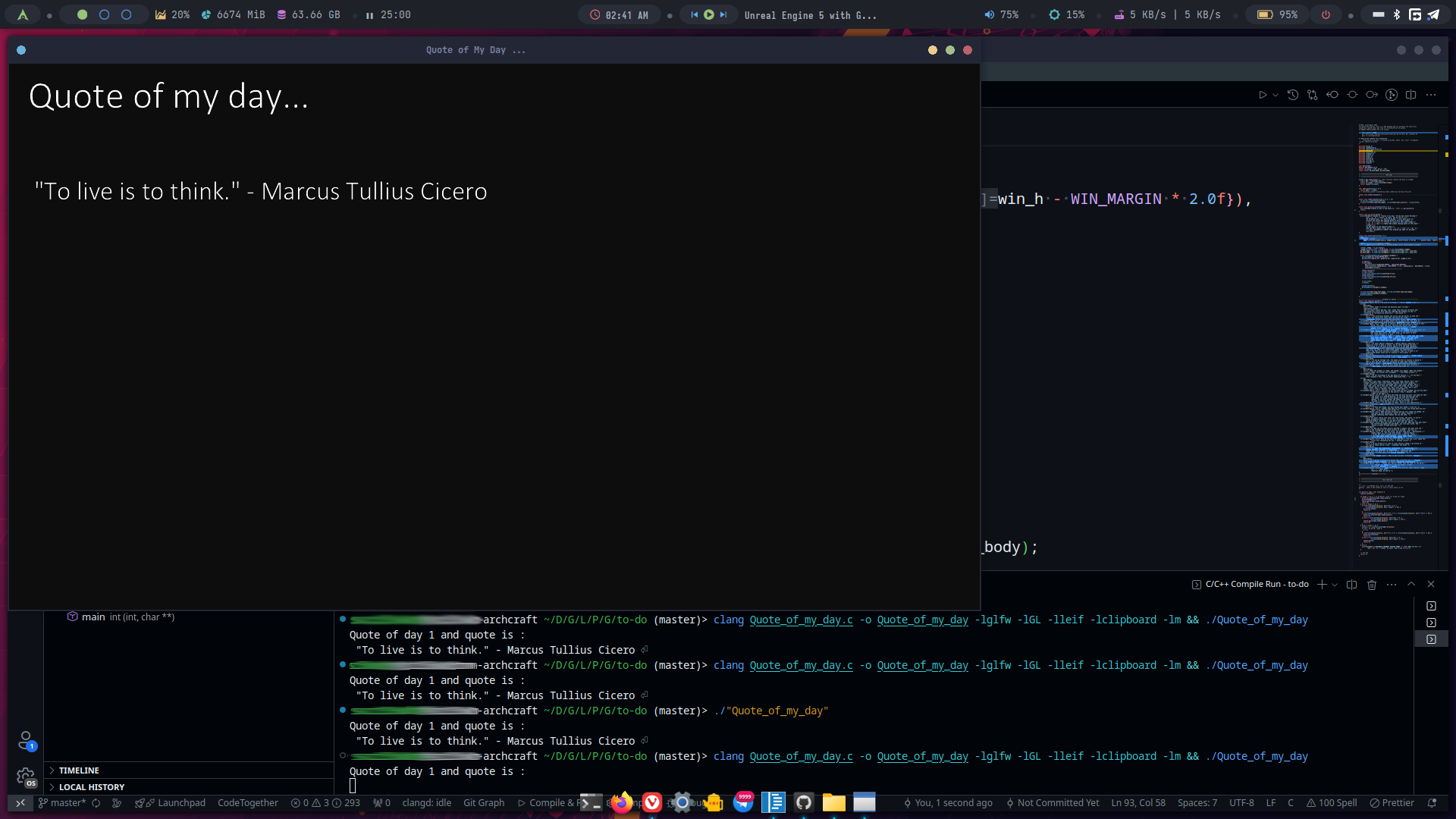The height and width of the screenshot is (819, 1456).
Task: Change encoding via UTF-8 status item
Action: (x=1241, y=802)
